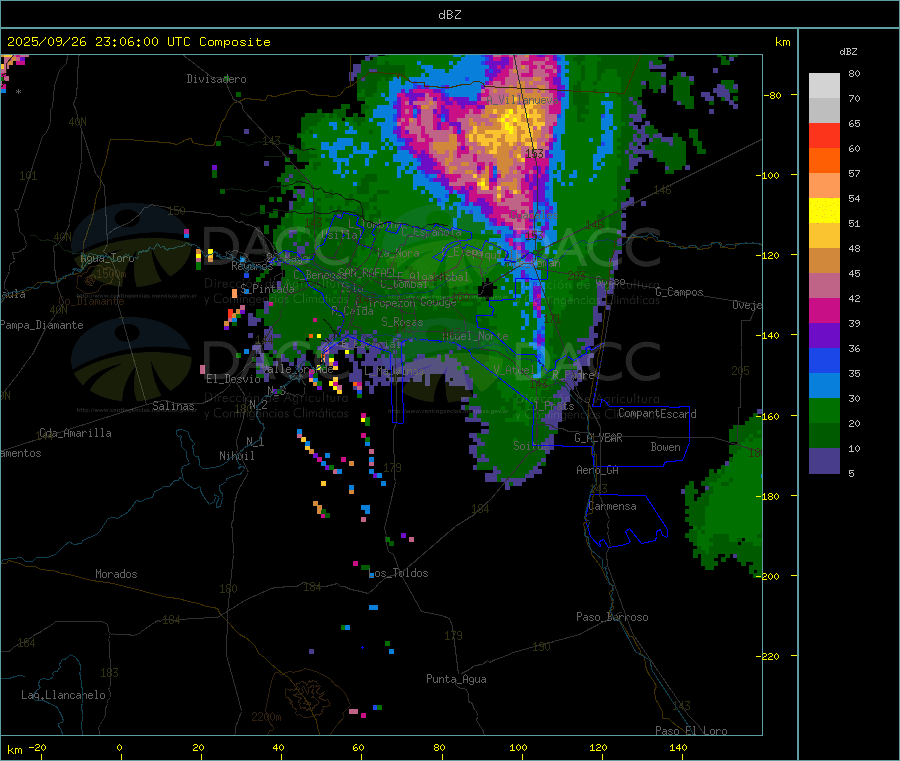Click the Paso_Barroso map label
The image size is (900, 761).
pyautogui.click(x=612, y=617)
